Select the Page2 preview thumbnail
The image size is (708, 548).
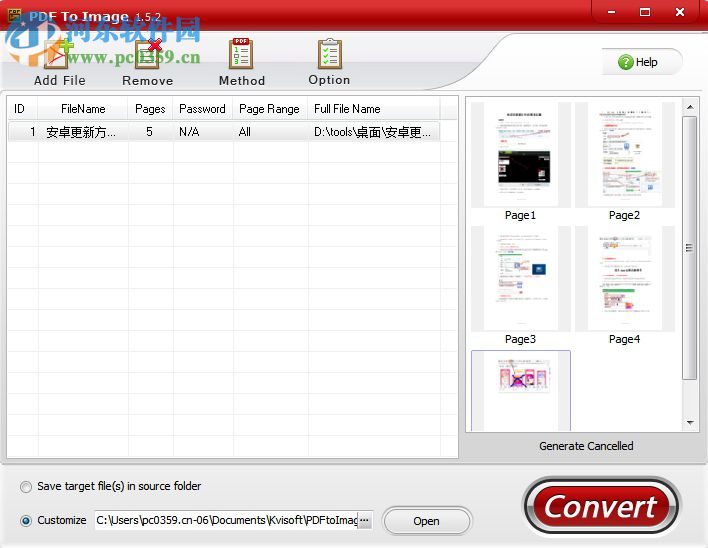[x=625, y=155]
